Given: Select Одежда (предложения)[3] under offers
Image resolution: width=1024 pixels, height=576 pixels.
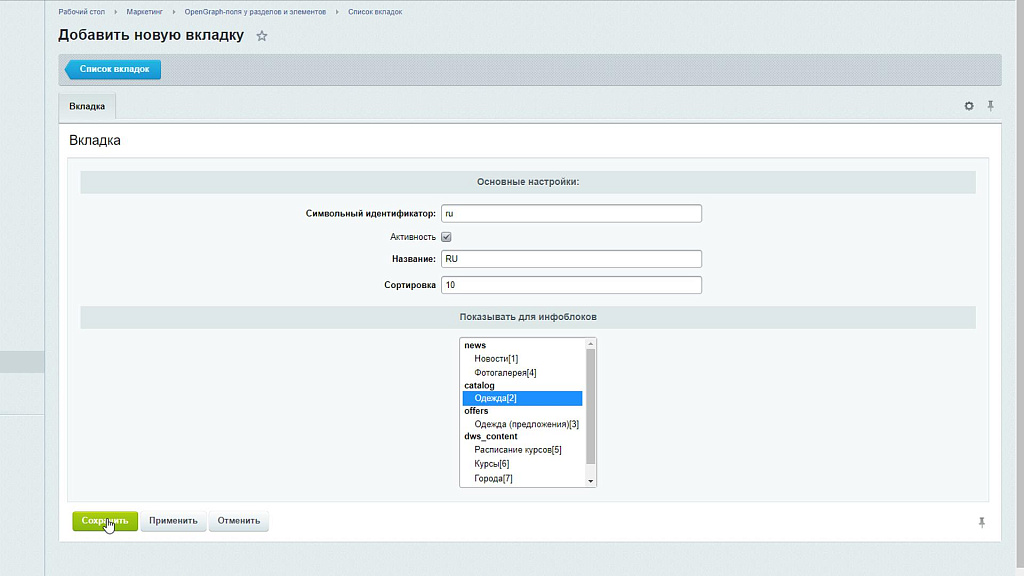Looking at the screenshot, I should [x=526, y=424].
